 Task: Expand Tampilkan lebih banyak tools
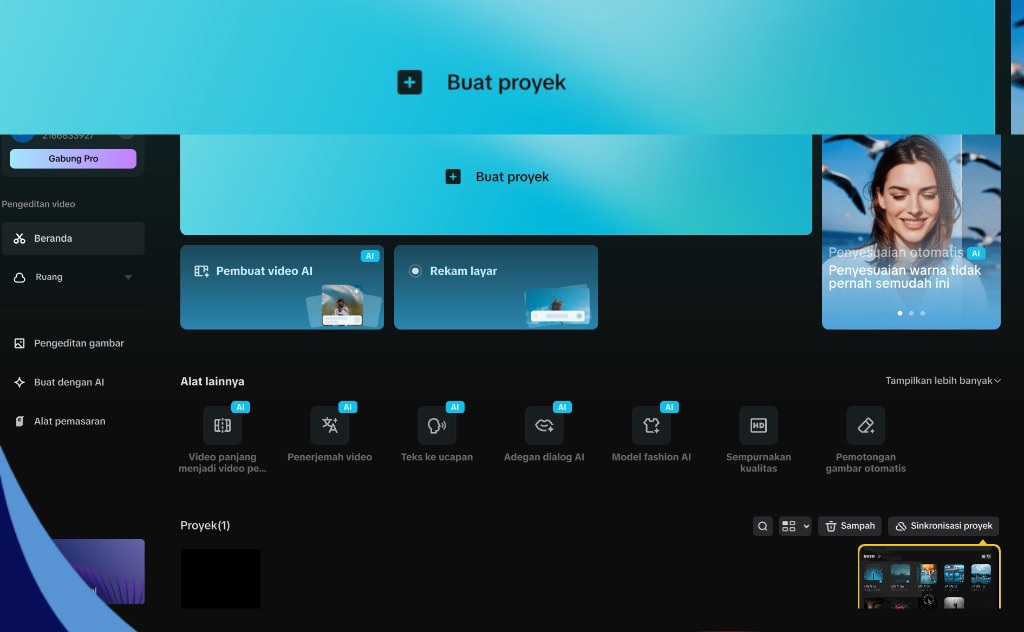(942, 381)
